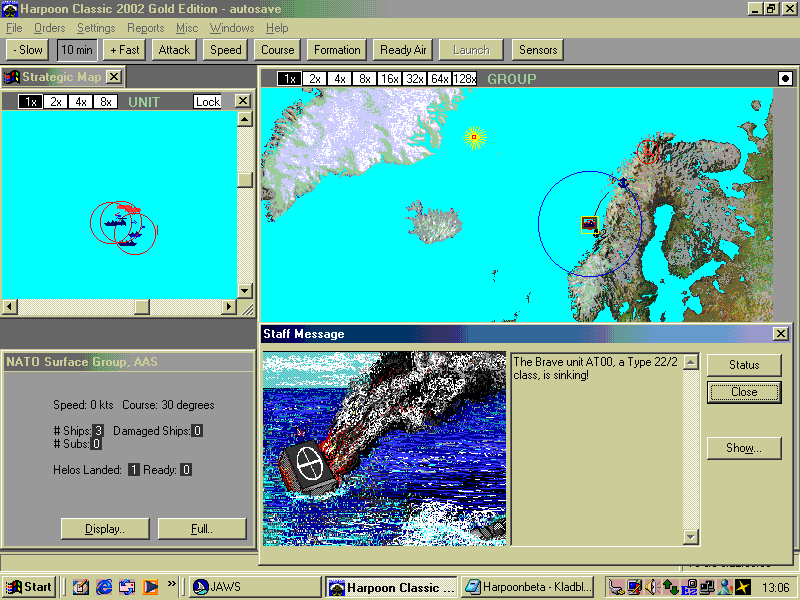This screenshot has width=800, height=600.
Task: Click the network arrows tray icon
Action: pos(670,587)
